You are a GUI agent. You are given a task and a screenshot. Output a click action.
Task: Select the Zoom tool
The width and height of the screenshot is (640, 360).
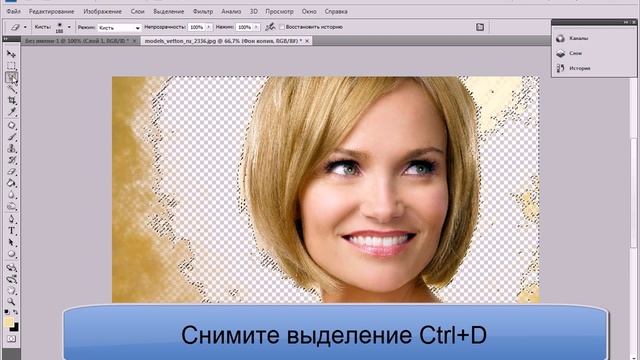(x=11, y=302)
